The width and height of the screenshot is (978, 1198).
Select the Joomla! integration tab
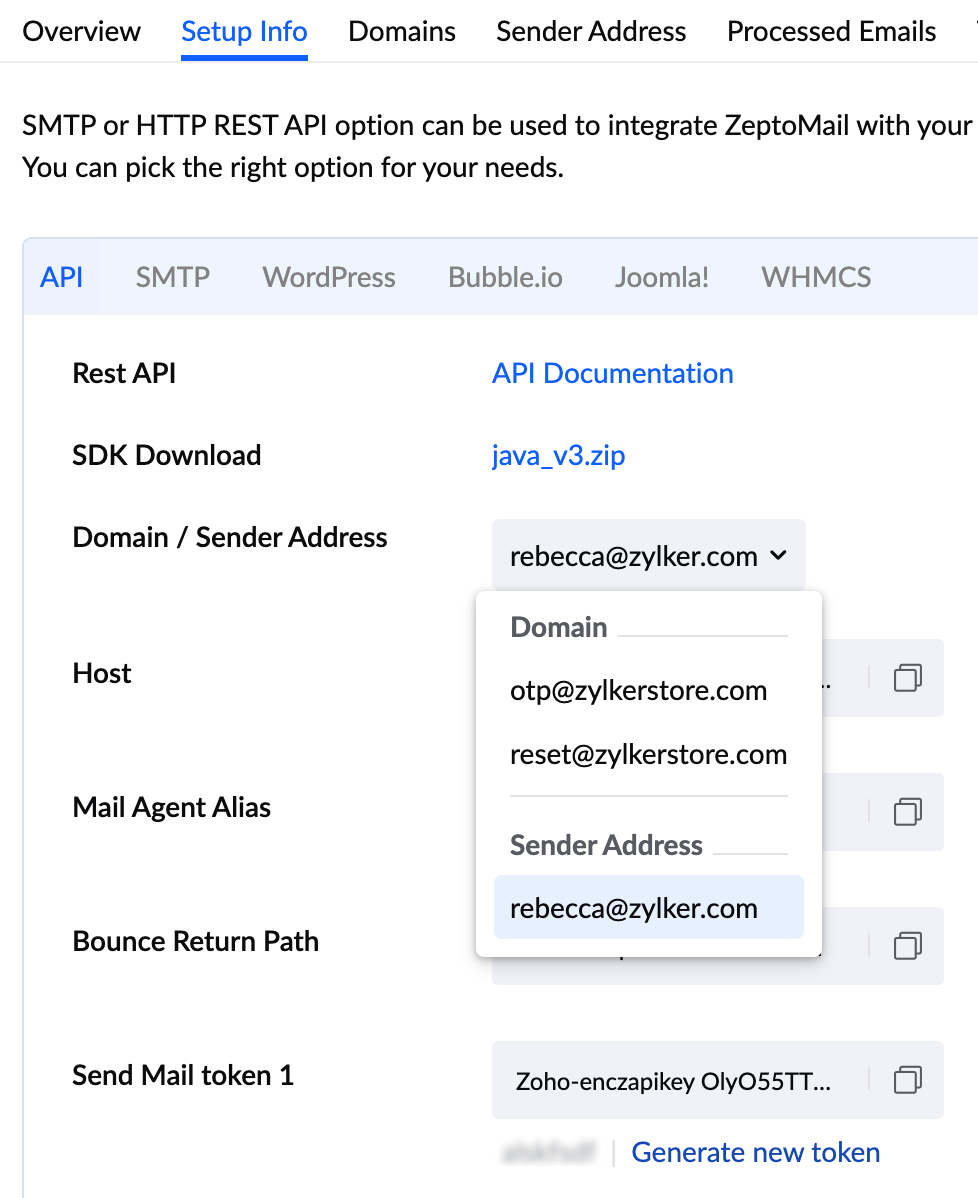(x=662, y=277)
